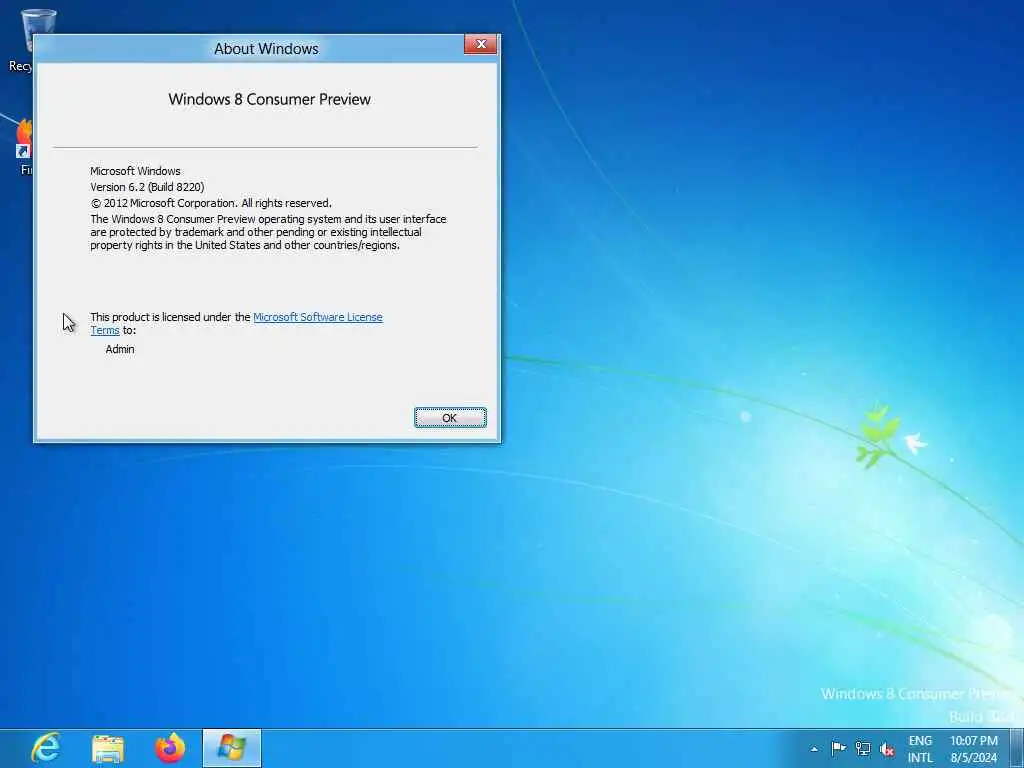This screenshot has width=1024, height=768.
Task: Click the muted volume tray icon
Action: [887, 749]
